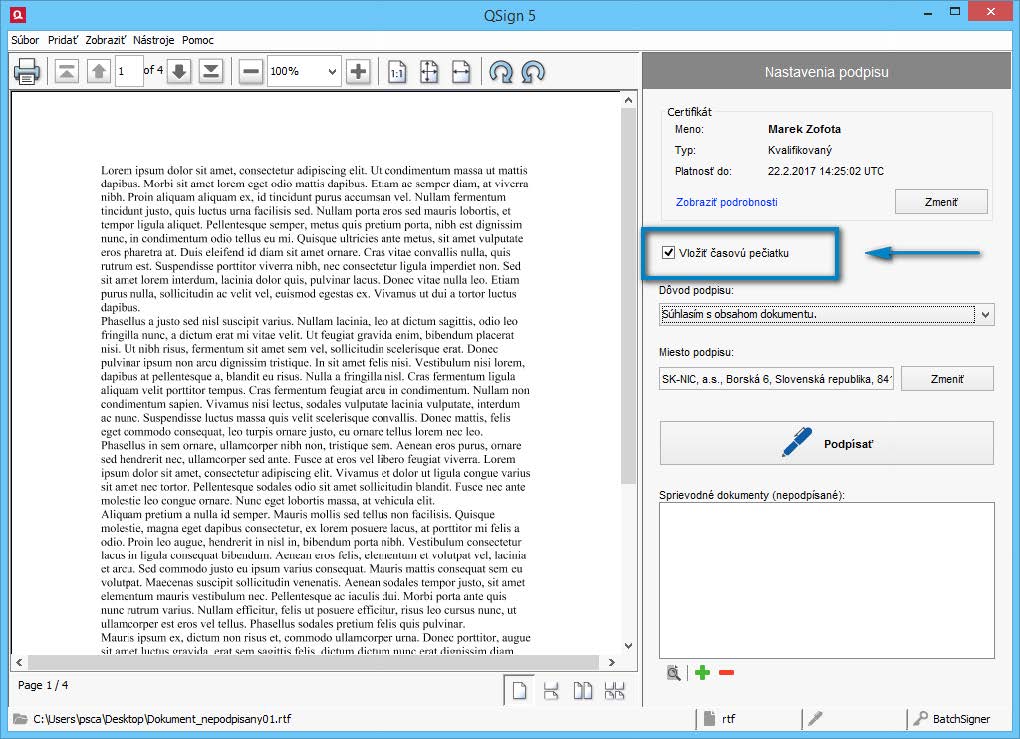Set actual size 1:1 view
Image resolution: width=1020 pixels, height=739 pixels.
397,71
